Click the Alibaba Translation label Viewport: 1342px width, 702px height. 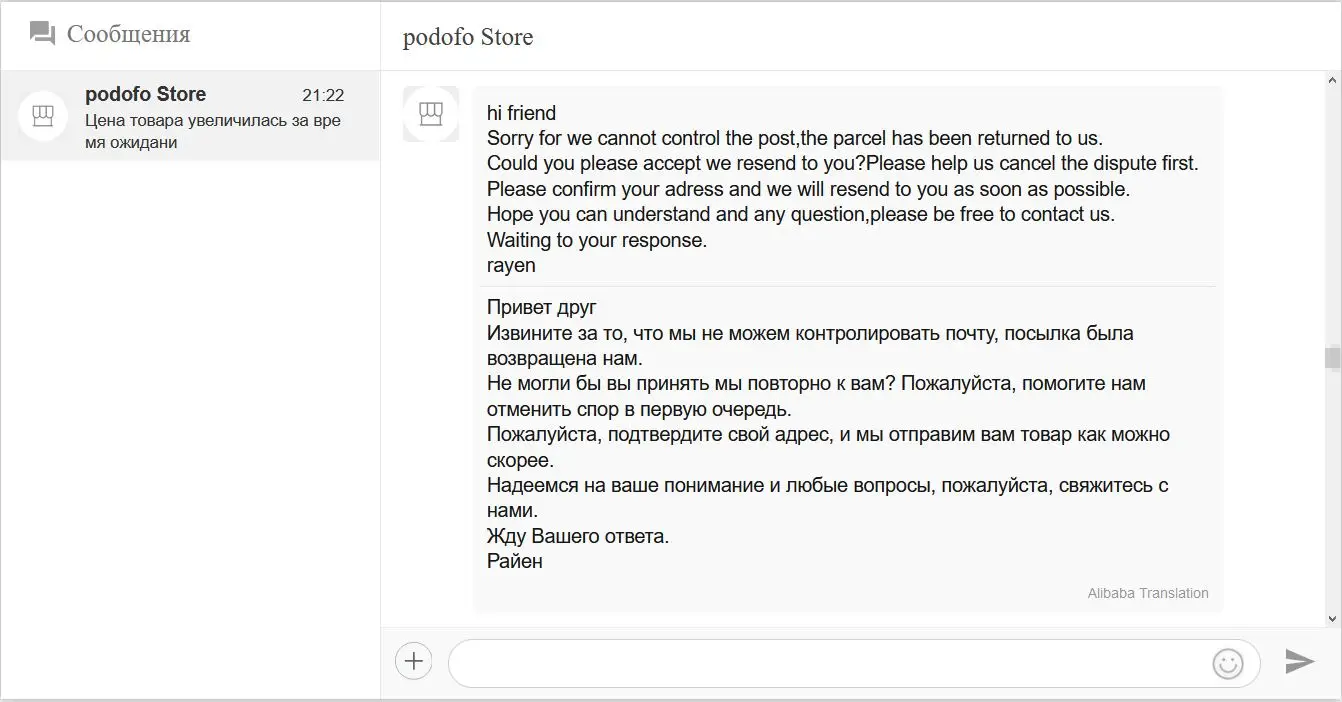1147,593
